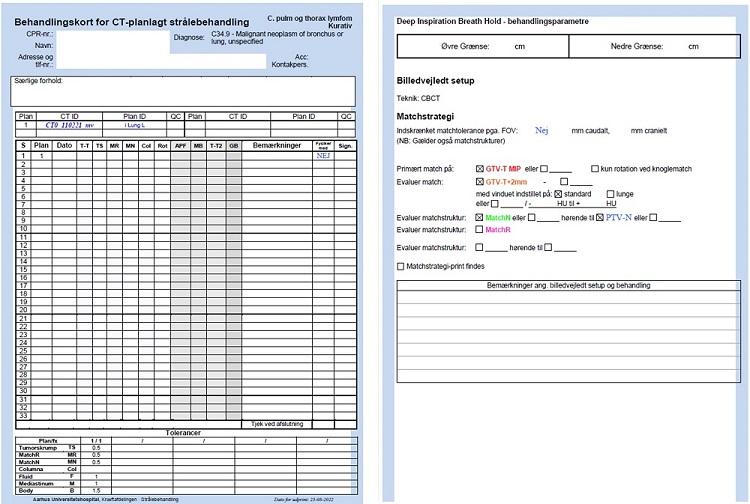Select the Body tolerance value 1.5
The image size is (750, 504).
point(96,491)
